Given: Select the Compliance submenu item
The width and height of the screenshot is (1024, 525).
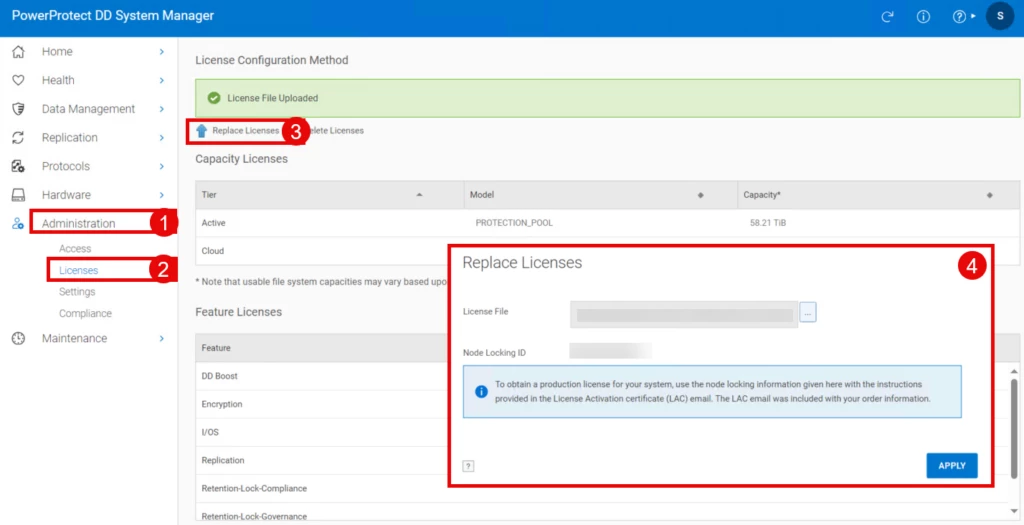Looking at the screenshot, I should click(x=85, y=313).
